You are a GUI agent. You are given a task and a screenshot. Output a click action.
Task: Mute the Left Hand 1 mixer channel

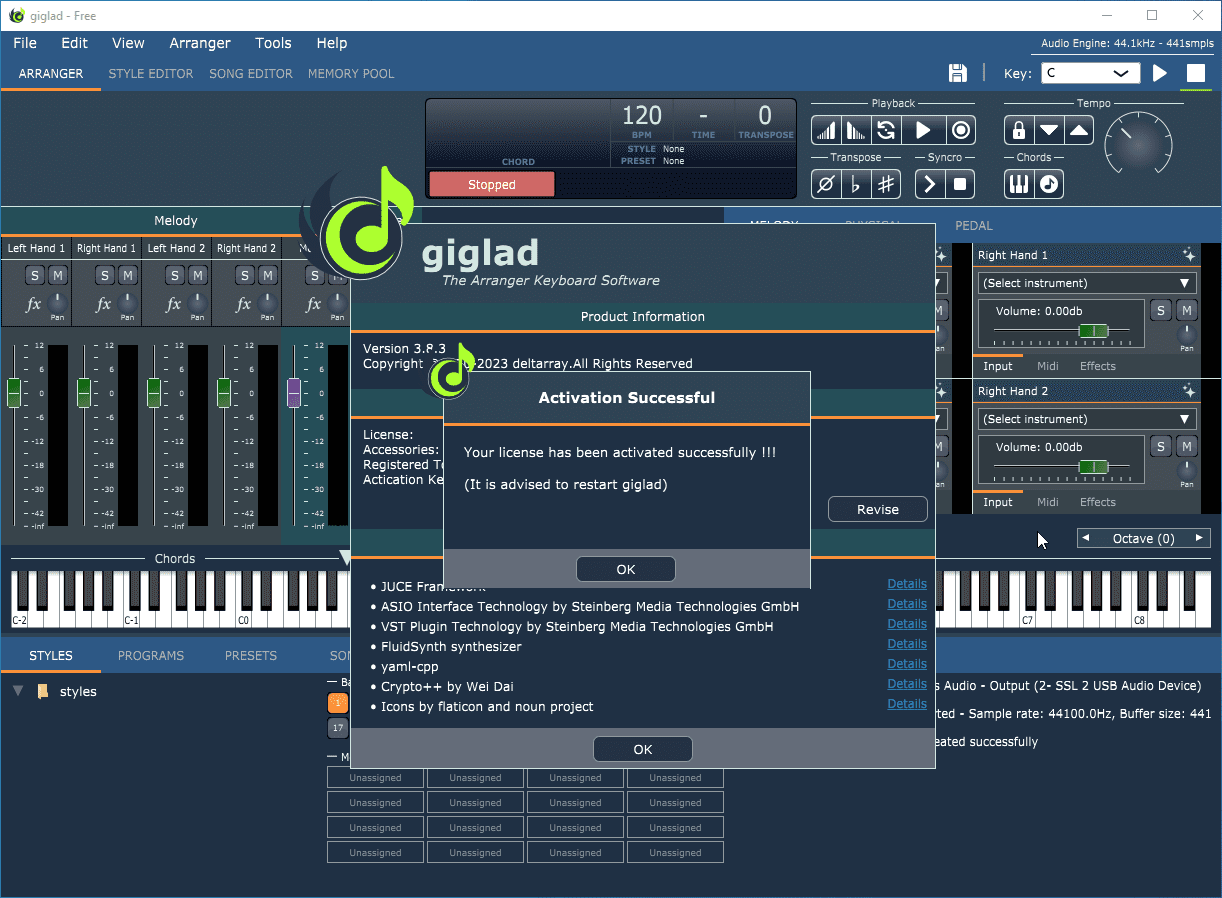(x=58, y=276)
